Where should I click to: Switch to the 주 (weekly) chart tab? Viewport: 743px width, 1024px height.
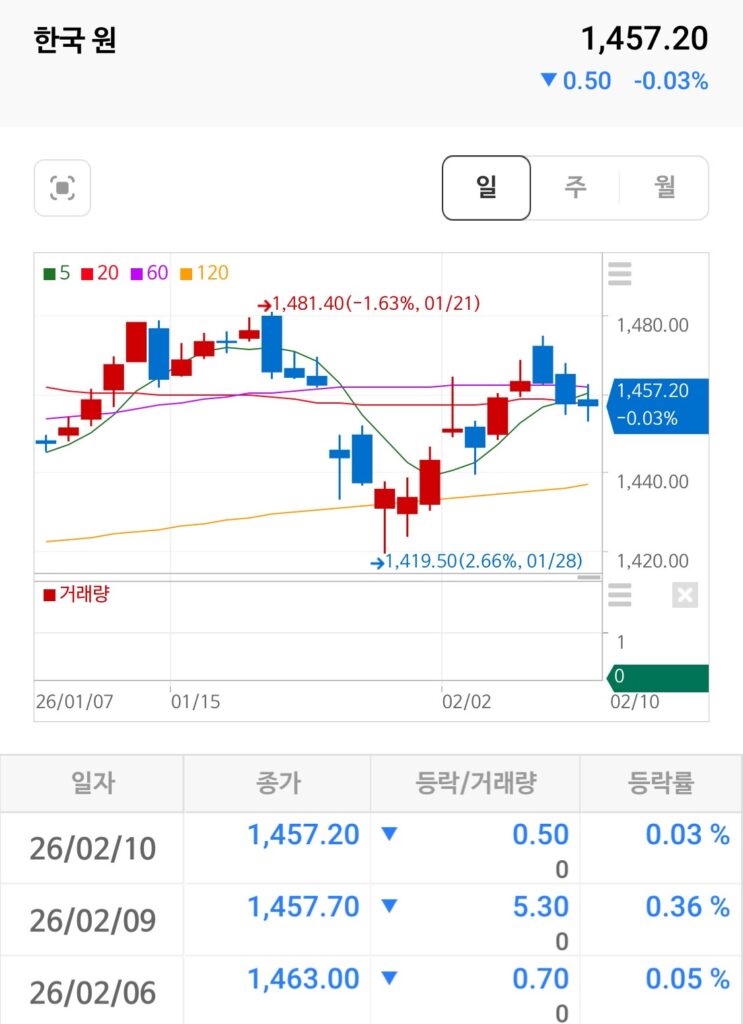click(x=575, y=187)
